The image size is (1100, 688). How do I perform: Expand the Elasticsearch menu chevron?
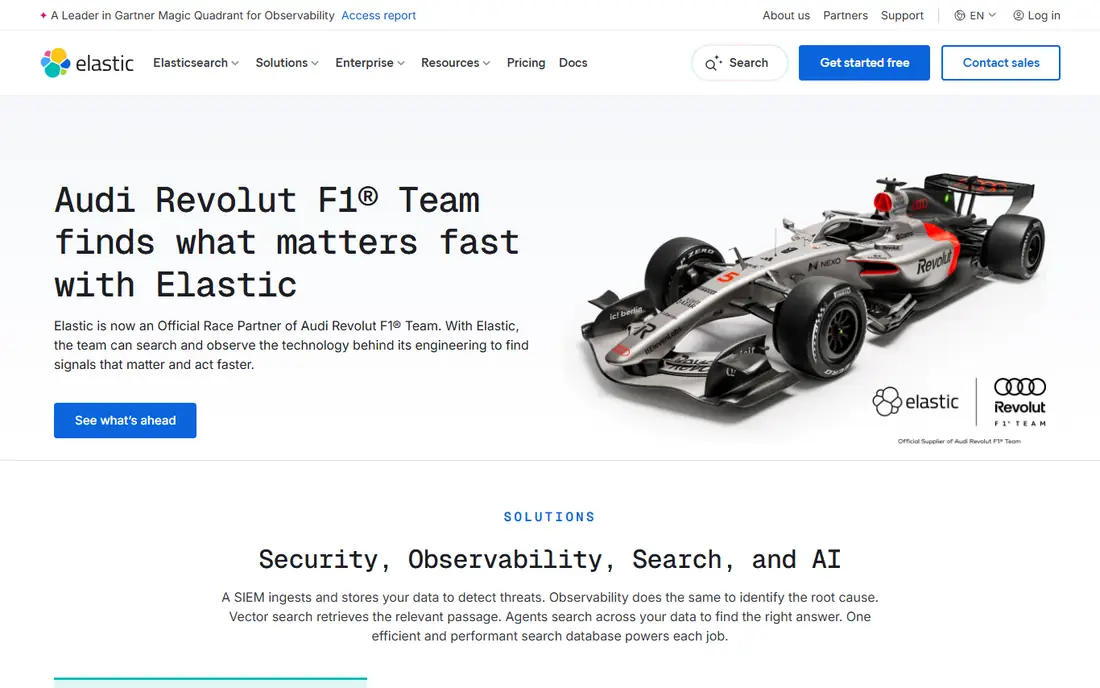pyautogui.click(x=235, y=63)
